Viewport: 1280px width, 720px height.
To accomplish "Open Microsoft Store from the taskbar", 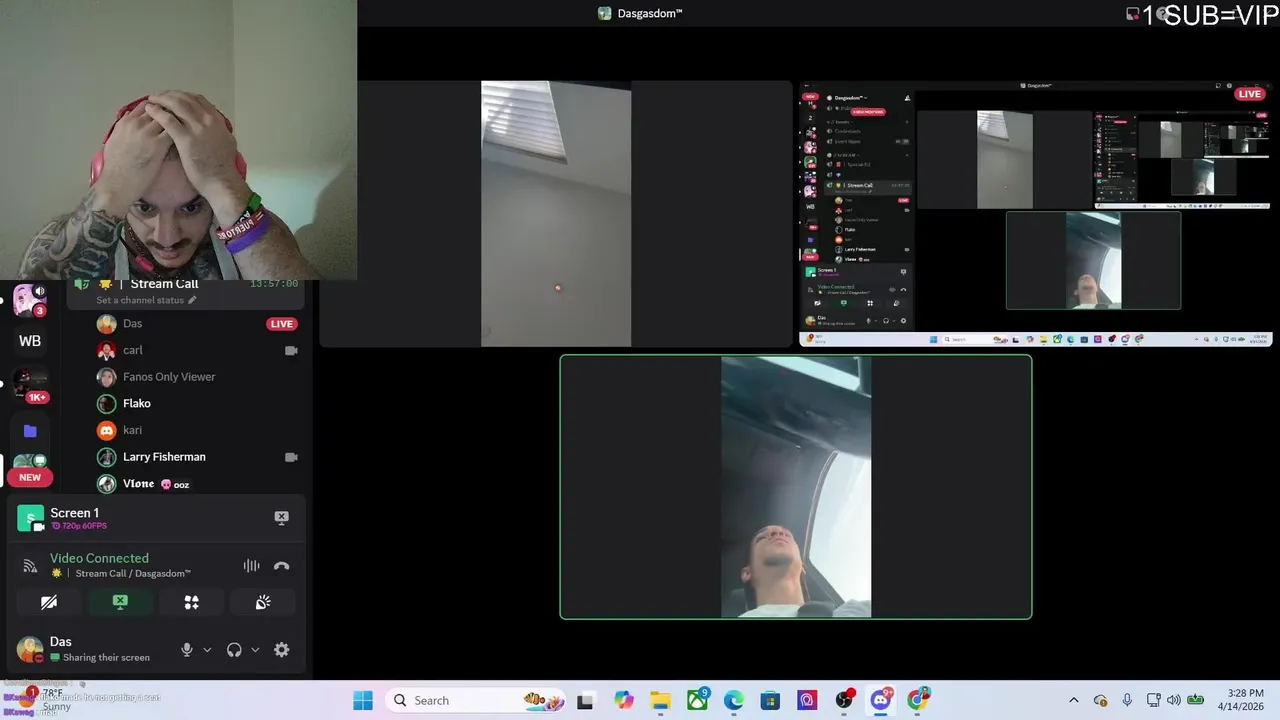I will [x=770, y=700].
